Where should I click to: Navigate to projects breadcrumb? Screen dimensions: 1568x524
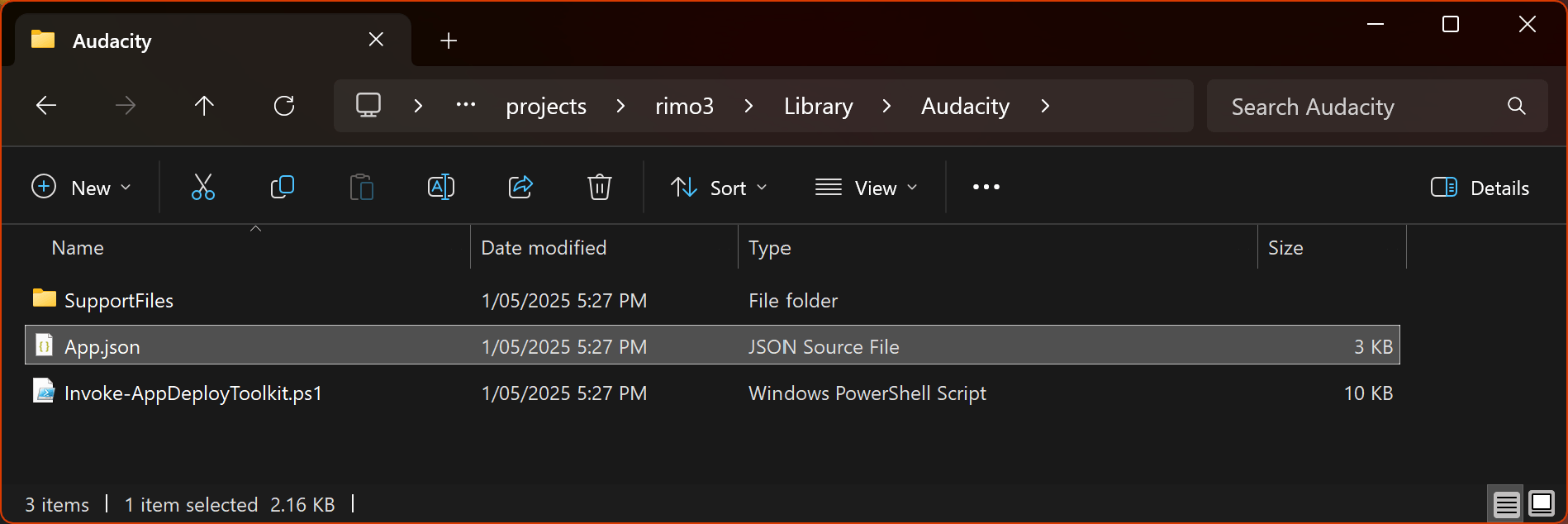[546, 107]
